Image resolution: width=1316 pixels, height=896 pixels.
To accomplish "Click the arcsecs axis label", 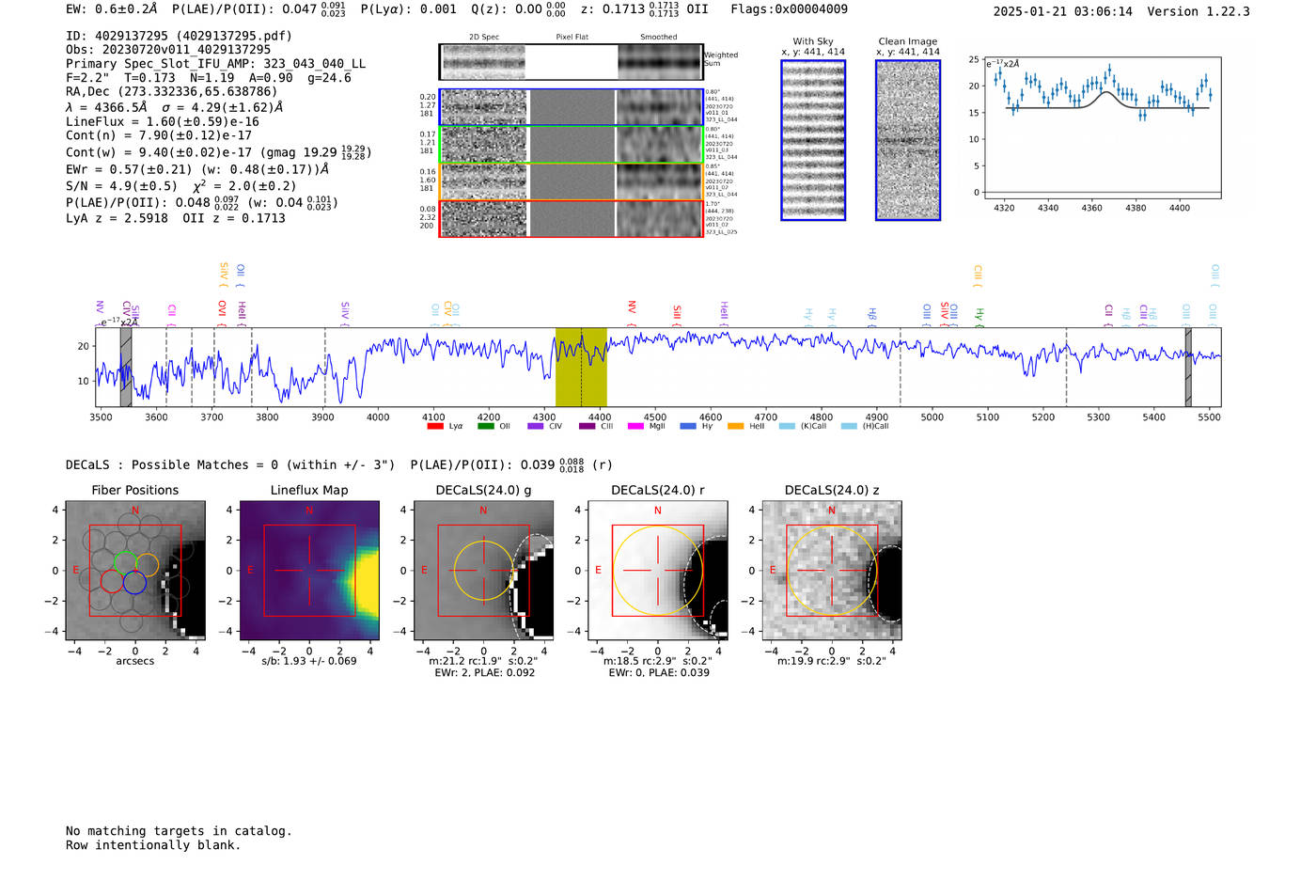I will pos(135,661).
